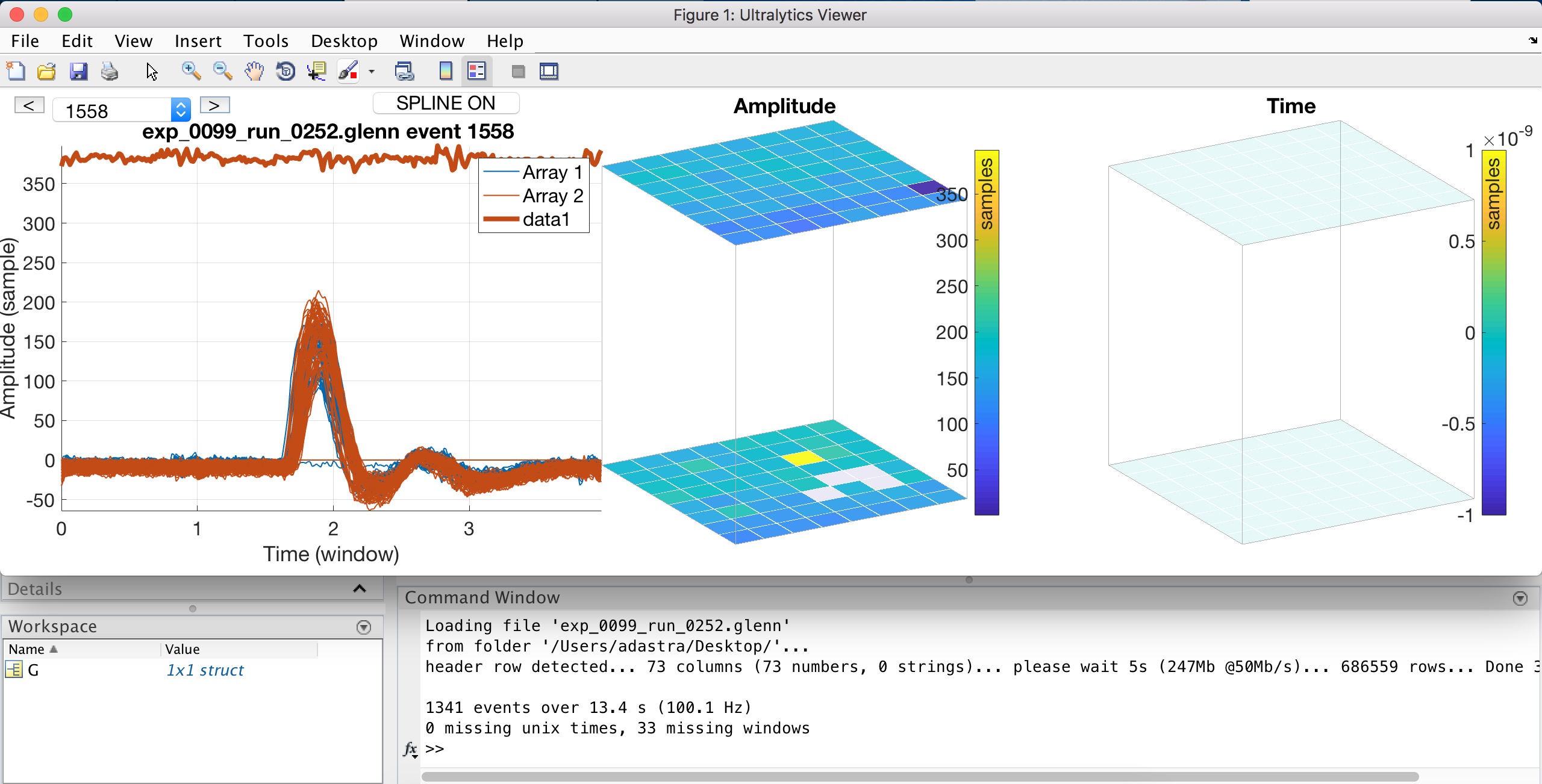This screenshot has height=784, width=1542.
Task: Click the Open File folder icon
Action: pos(46,71)
